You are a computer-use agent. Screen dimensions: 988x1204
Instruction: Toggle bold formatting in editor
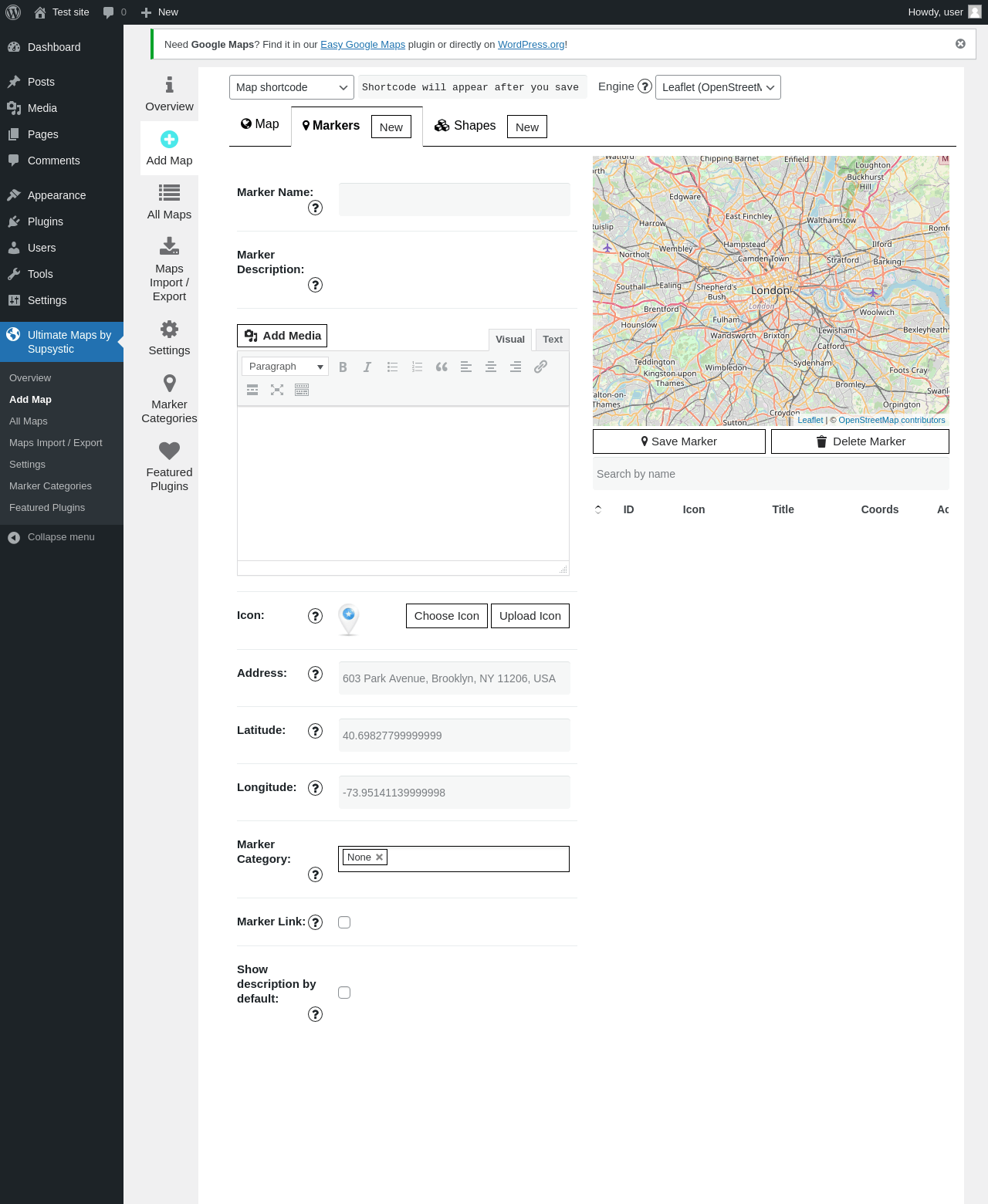click(343, 367)
